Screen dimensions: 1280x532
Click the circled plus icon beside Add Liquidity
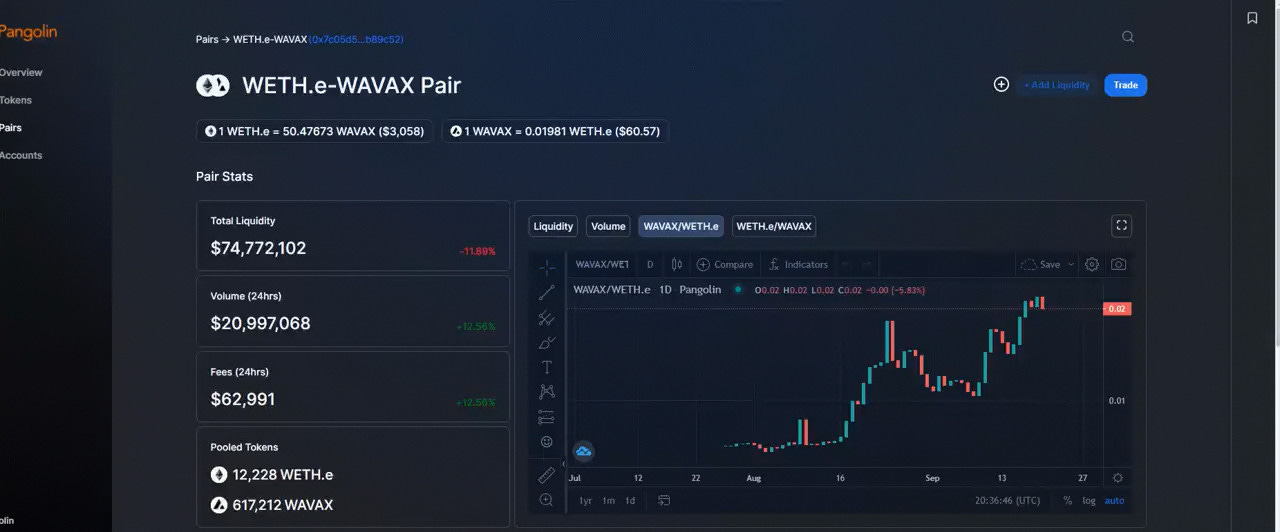1001,85
